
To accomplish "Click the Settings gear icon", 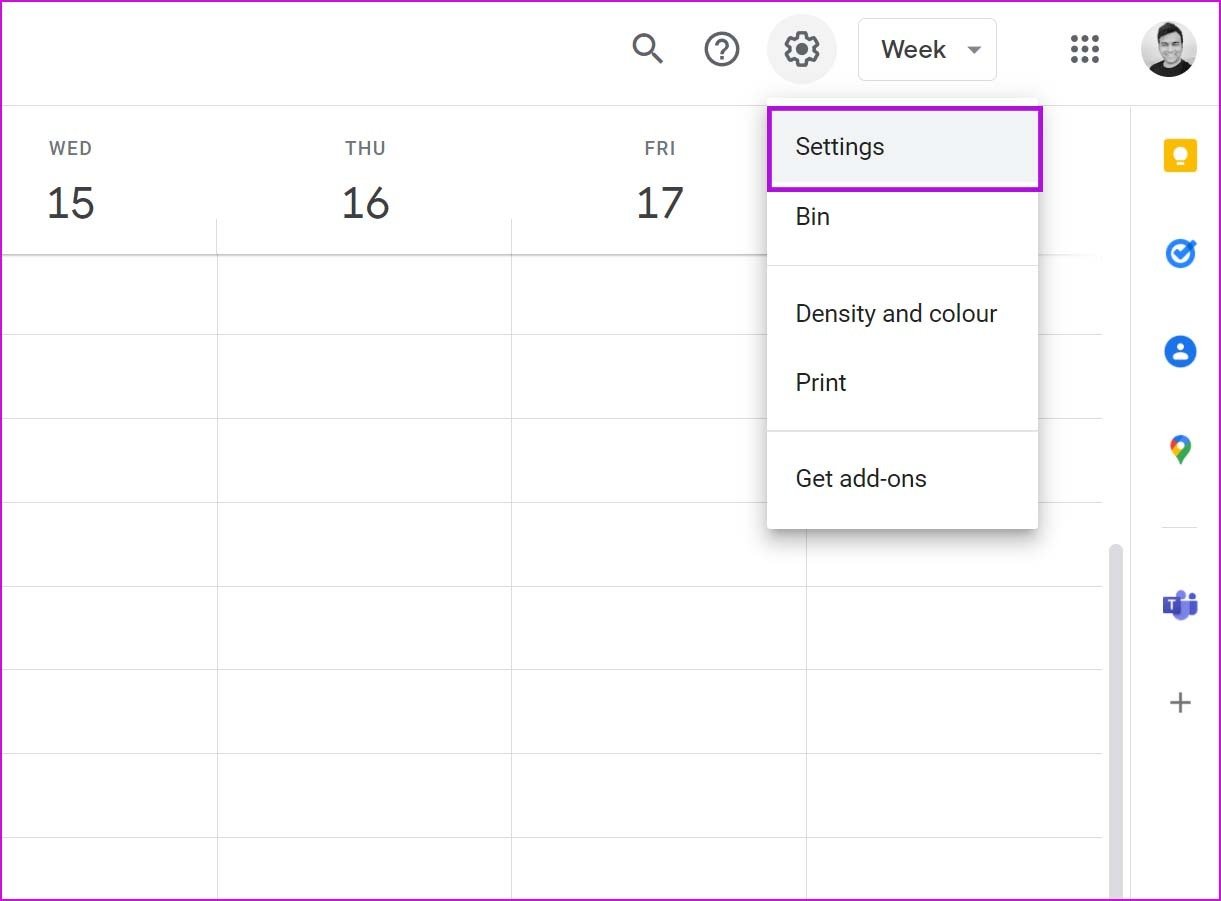I will click(x=801, y=49).
